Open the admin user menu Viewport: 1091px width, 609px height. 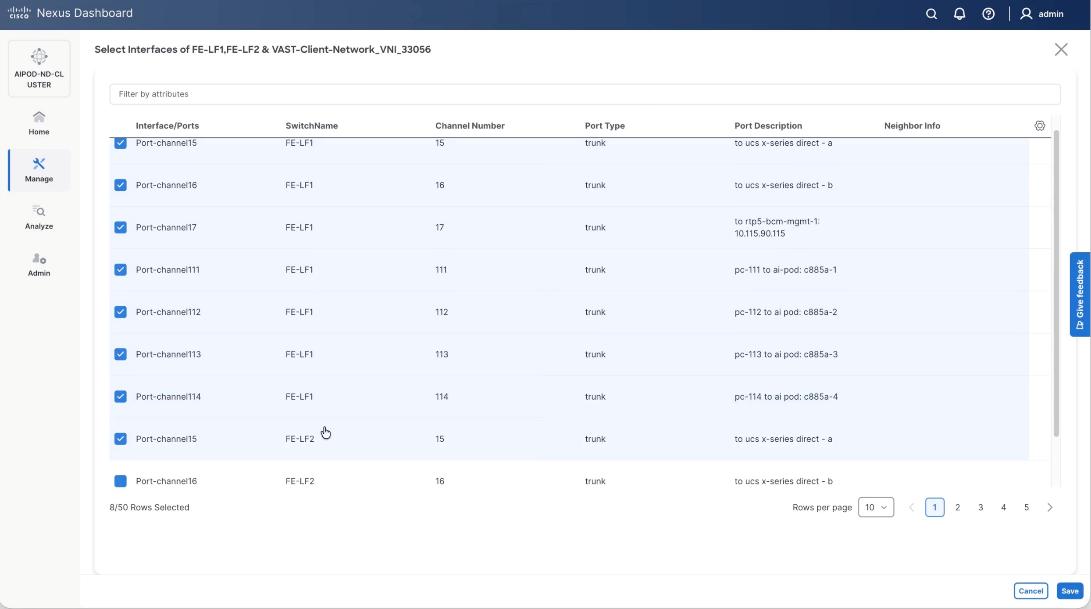click(1041, 14)
